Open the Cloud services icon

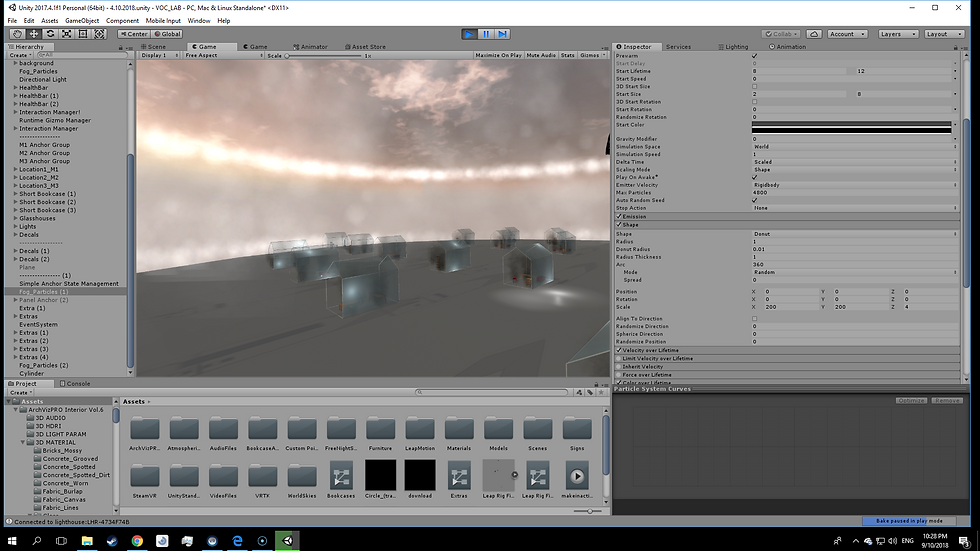814,34
